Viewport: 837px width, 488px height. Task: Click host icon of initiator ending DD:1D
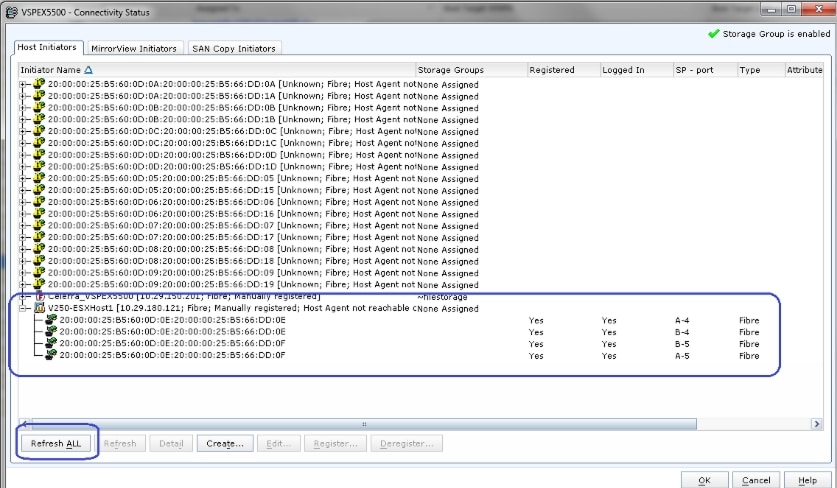(x=39, y=166)
